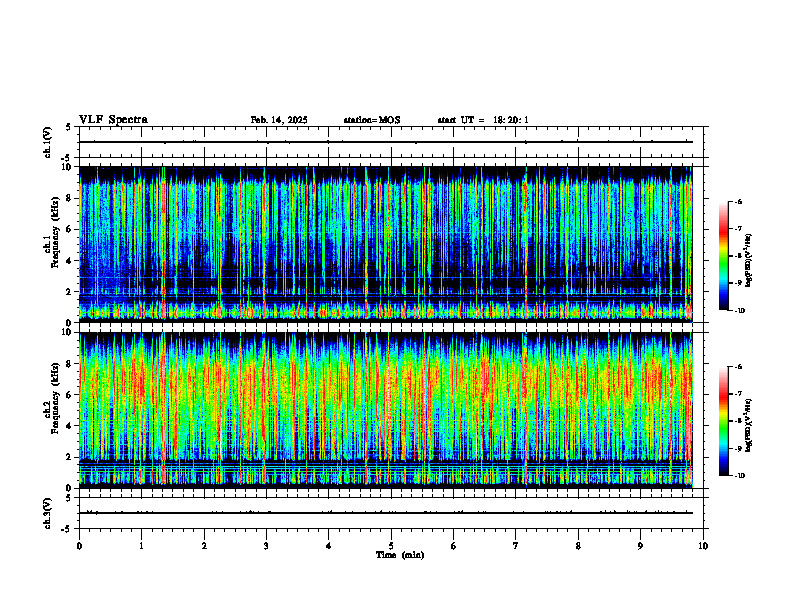This screenshot has height=612, width=792.
Task: Click the ch.1 colorbar "log(PSD)" label
Action: pyautogui.click(x=749, y=261)
